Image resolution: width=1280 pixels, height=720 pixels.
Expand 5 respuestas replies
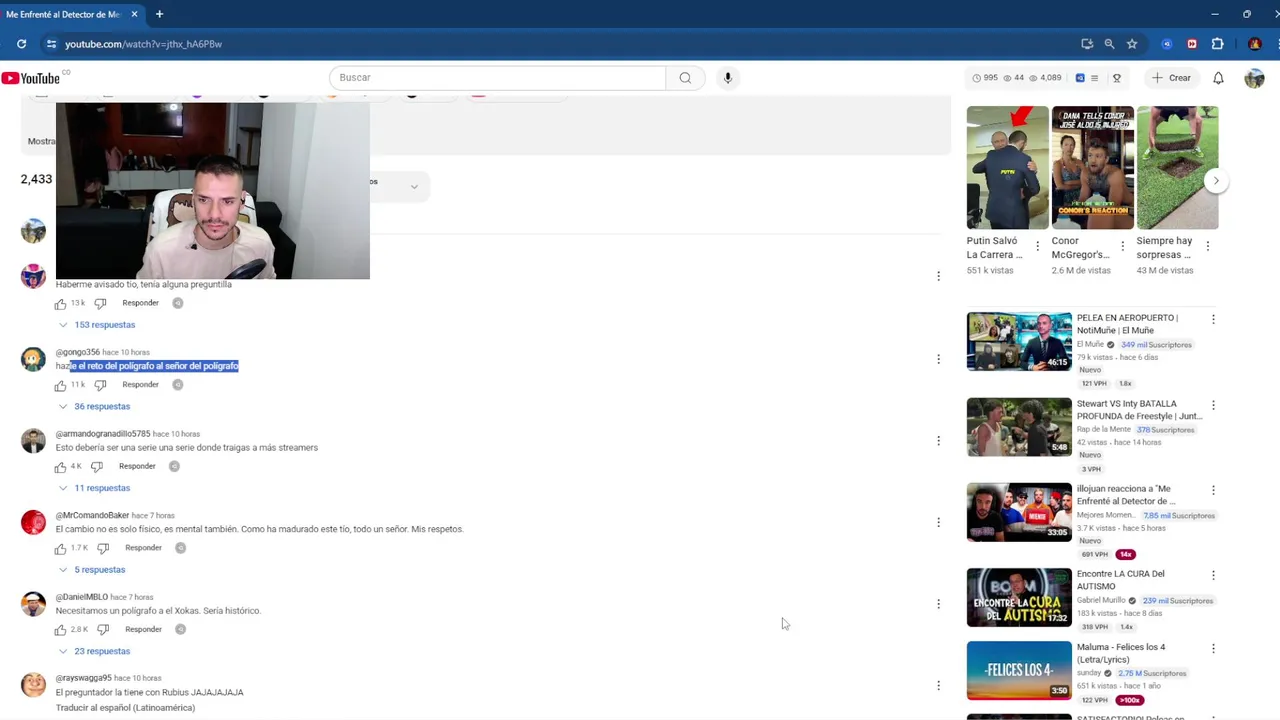point(92,570)
